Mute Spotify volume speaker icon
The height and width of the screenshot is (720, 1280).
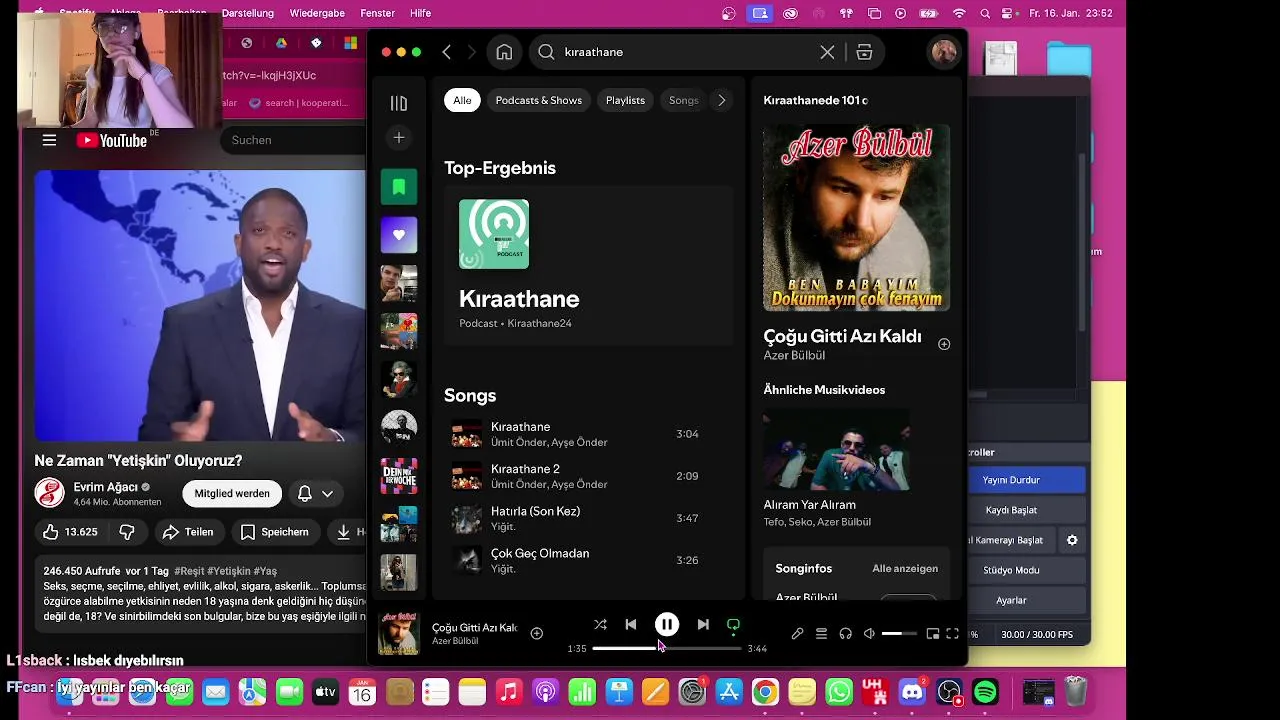coord(869,634)
